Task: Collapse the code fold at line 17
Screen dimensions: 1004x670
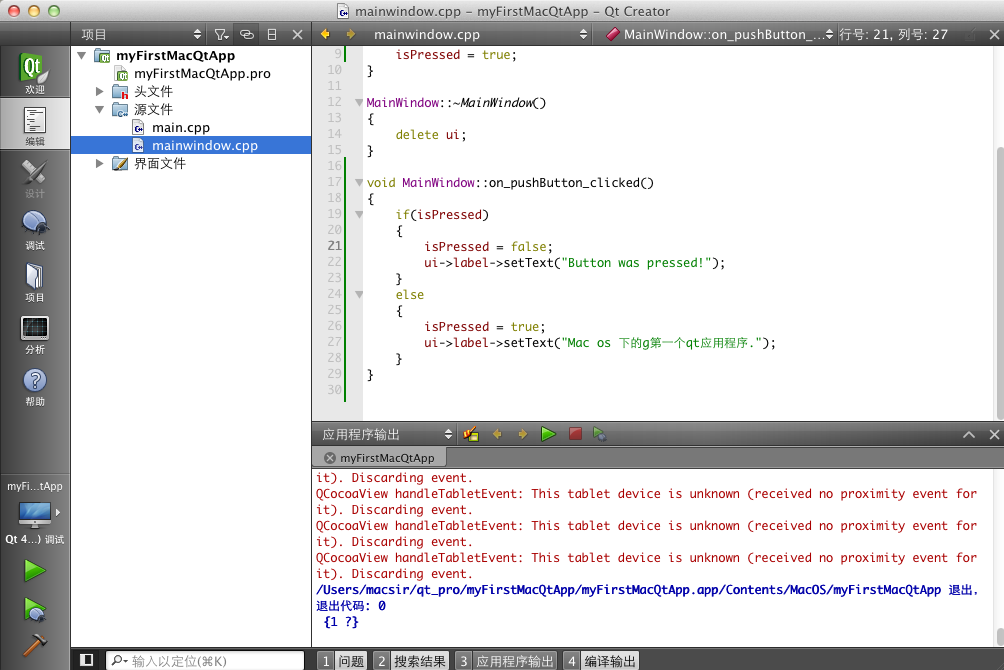Action: [x=358, y=183]
